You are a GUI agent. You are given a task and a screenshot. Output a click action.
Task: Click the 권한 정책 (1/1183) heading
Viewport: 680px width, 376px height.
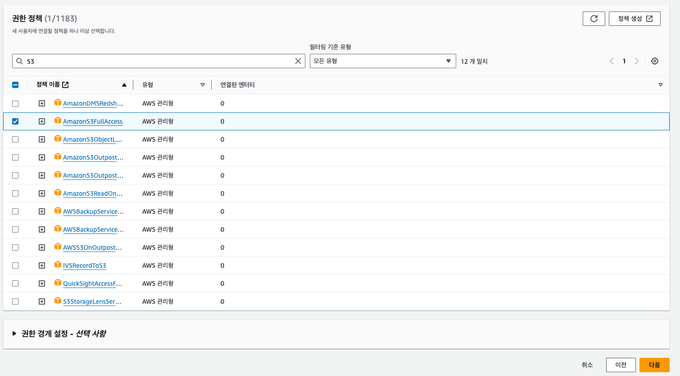44,18
